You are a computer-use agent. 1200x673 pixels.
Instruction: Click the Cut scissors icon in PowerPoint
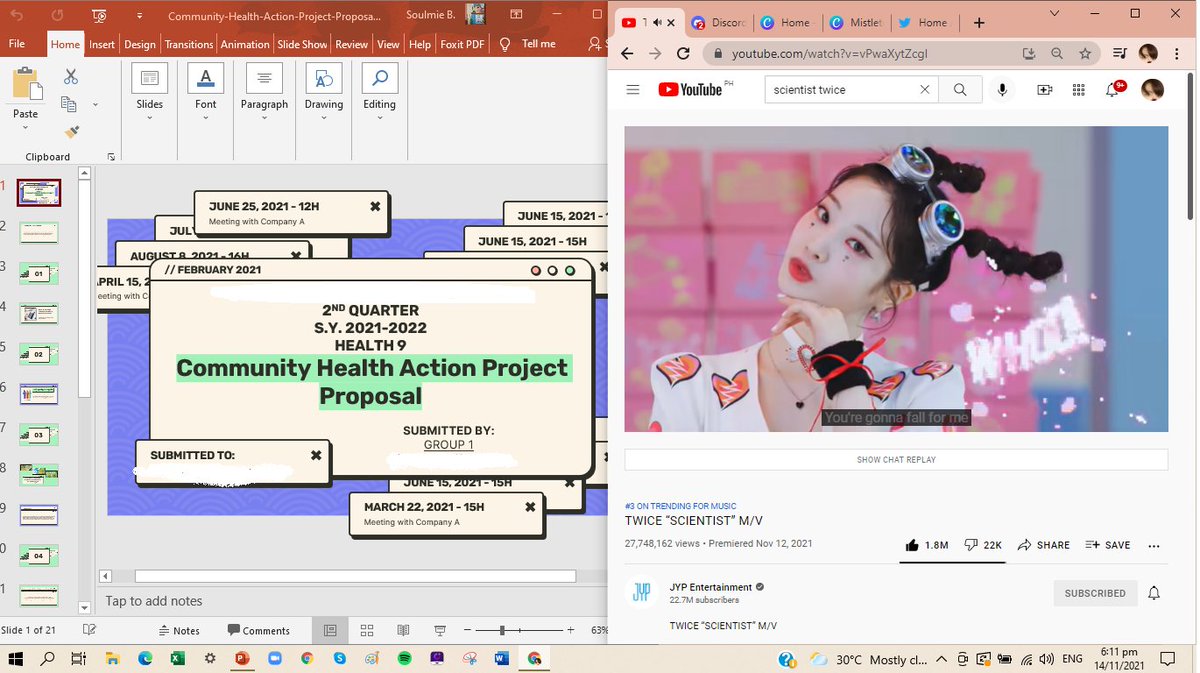pos(70,77)
